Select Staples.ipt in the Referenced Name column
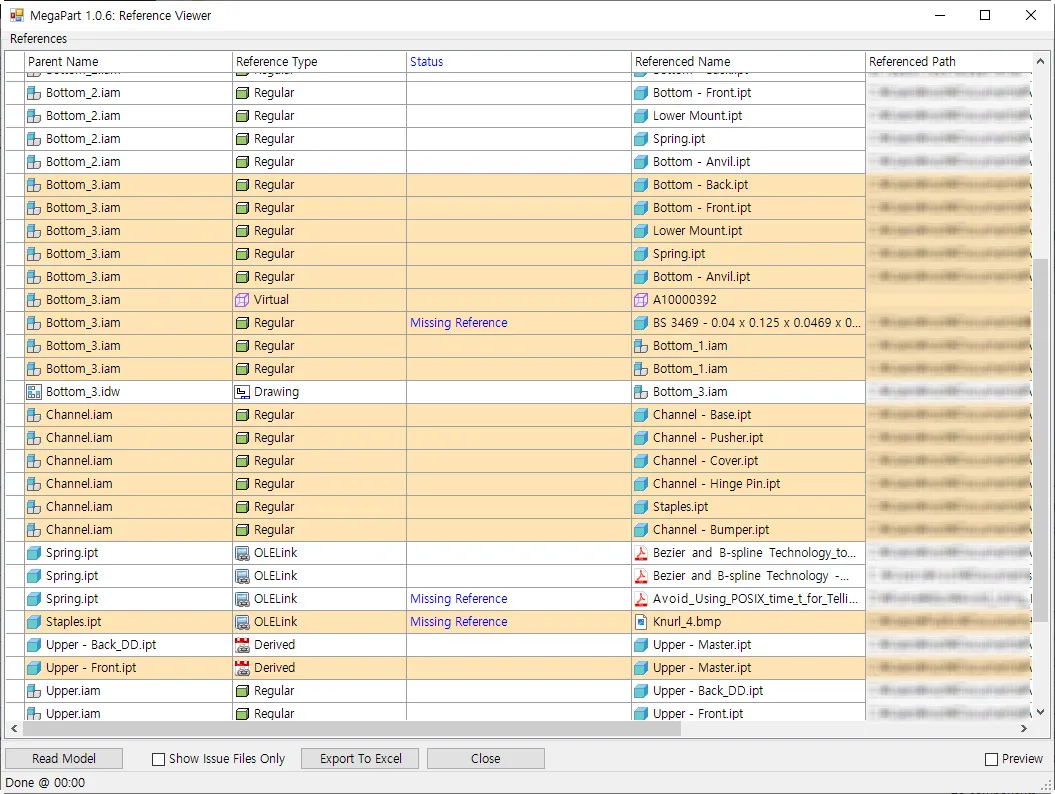1055x794 pixels. coord(748,507)
